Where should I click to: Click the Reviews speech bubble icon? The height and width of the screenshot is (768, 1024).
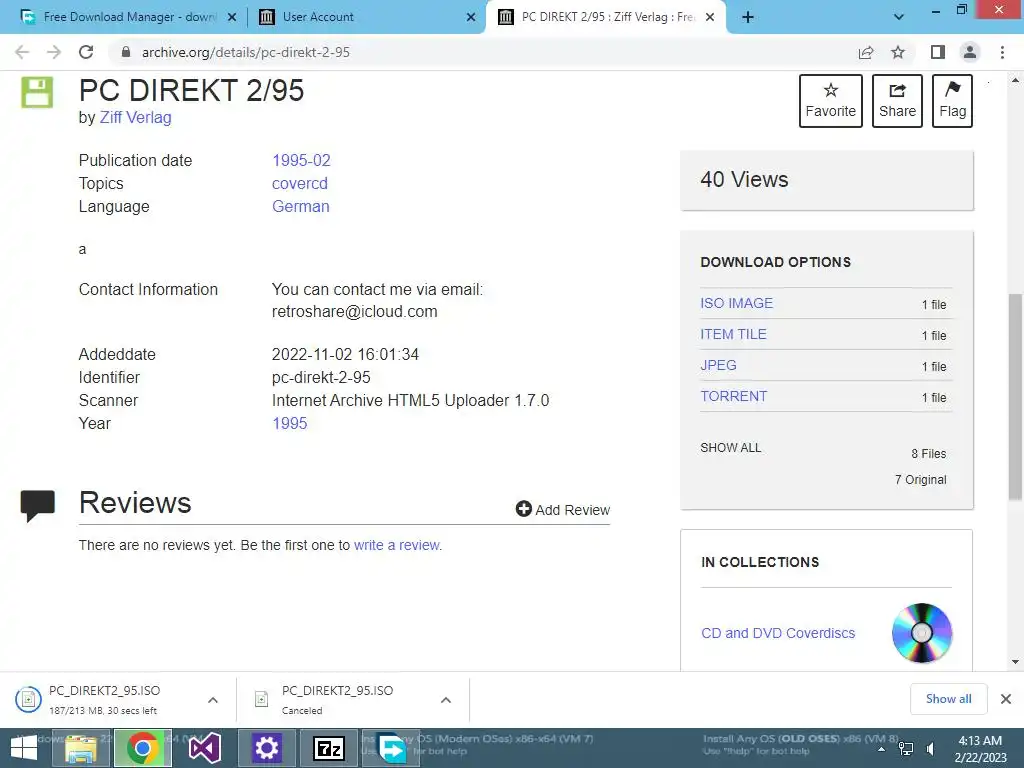pyautogui.click(x=37, y=506)
